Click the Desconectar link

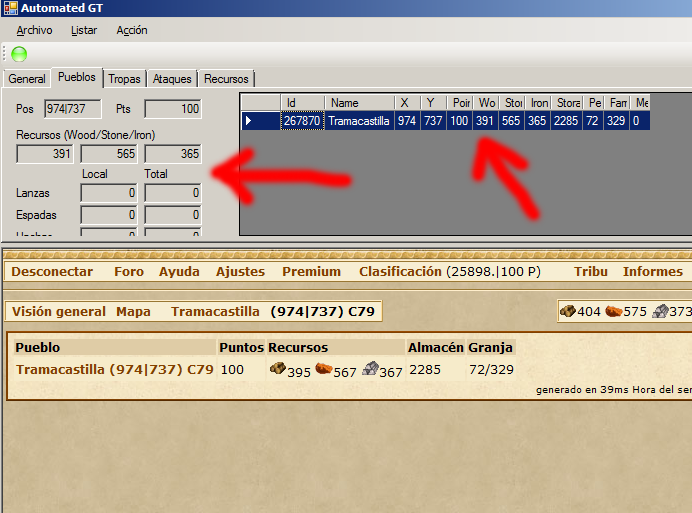52,272
